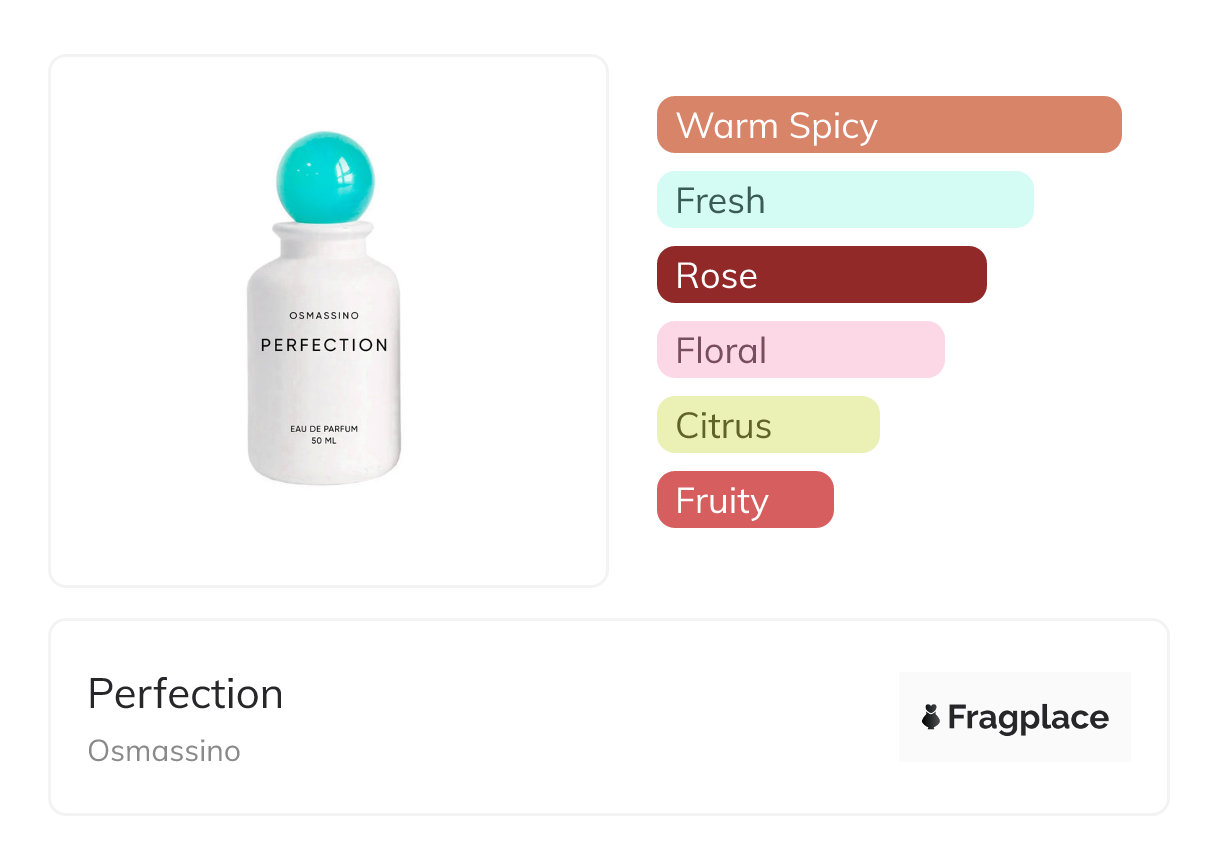
Task: Click the PERFECTION label on the bottle
Action: coord(323,345)
